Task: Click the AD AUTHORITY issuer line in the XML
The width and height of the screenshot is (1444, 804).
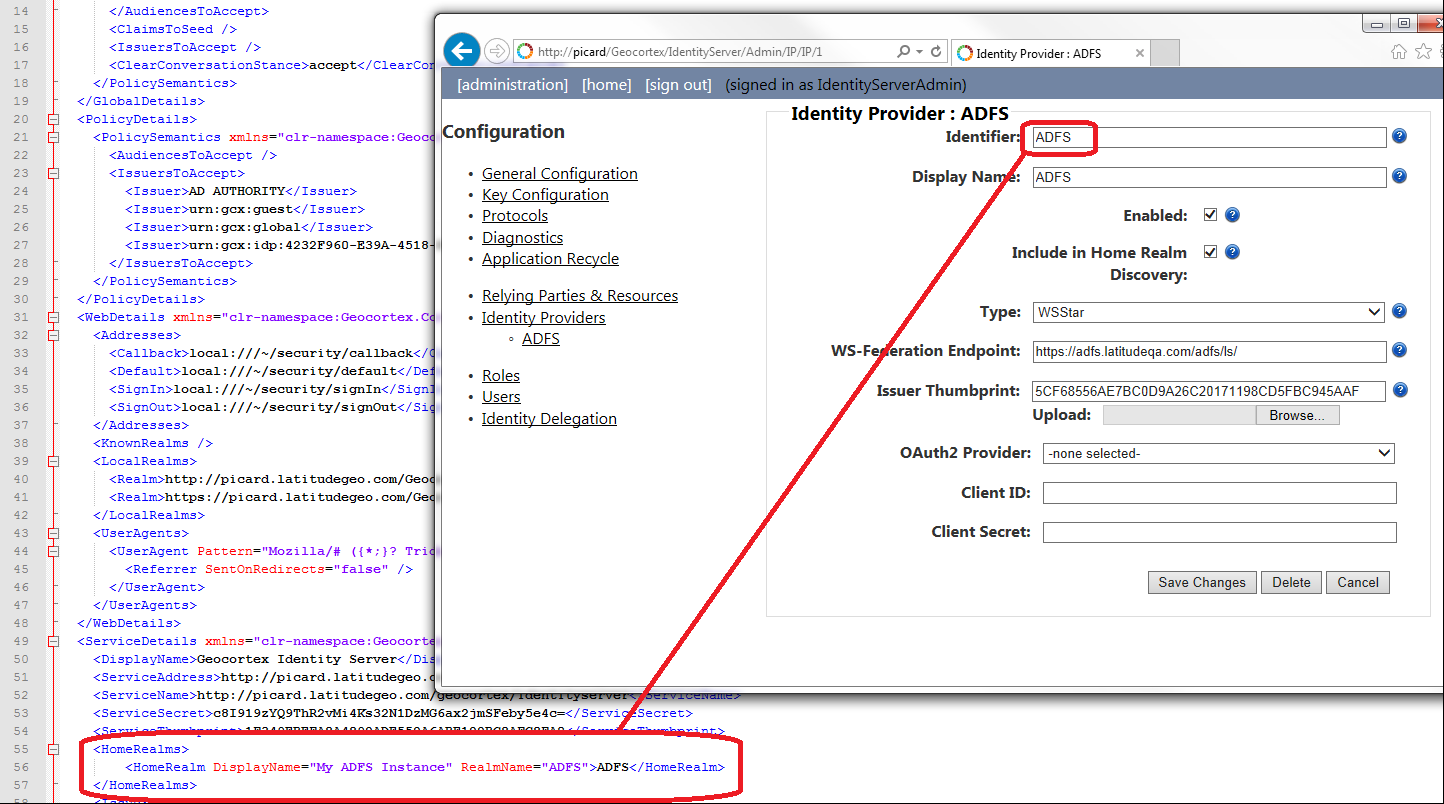Action: click(241, 191)
